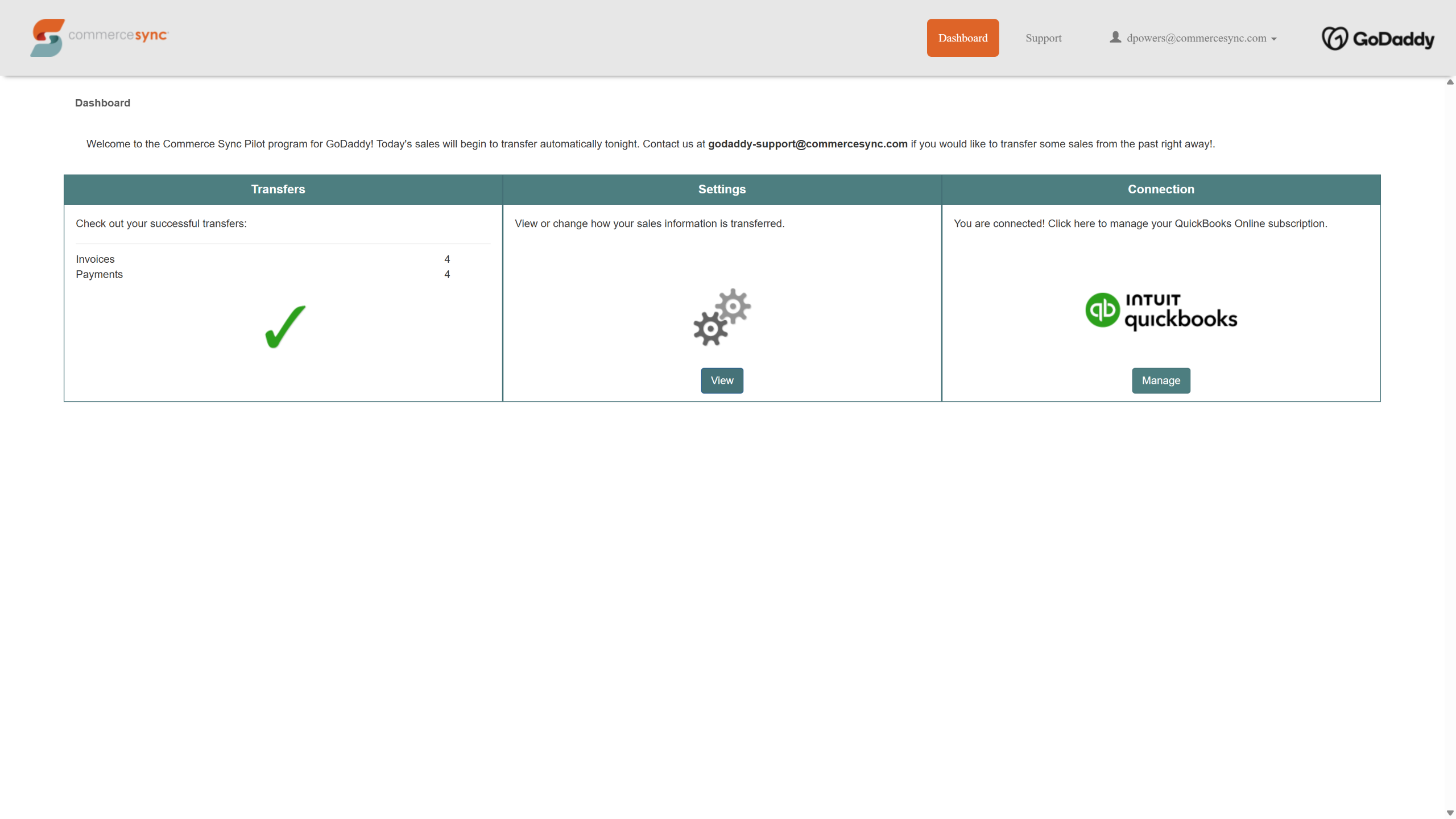Viewport: 1456px width, 819px height.
Task: Click the godaddy-support@commercesync.com email link
Action: point(807,144)
